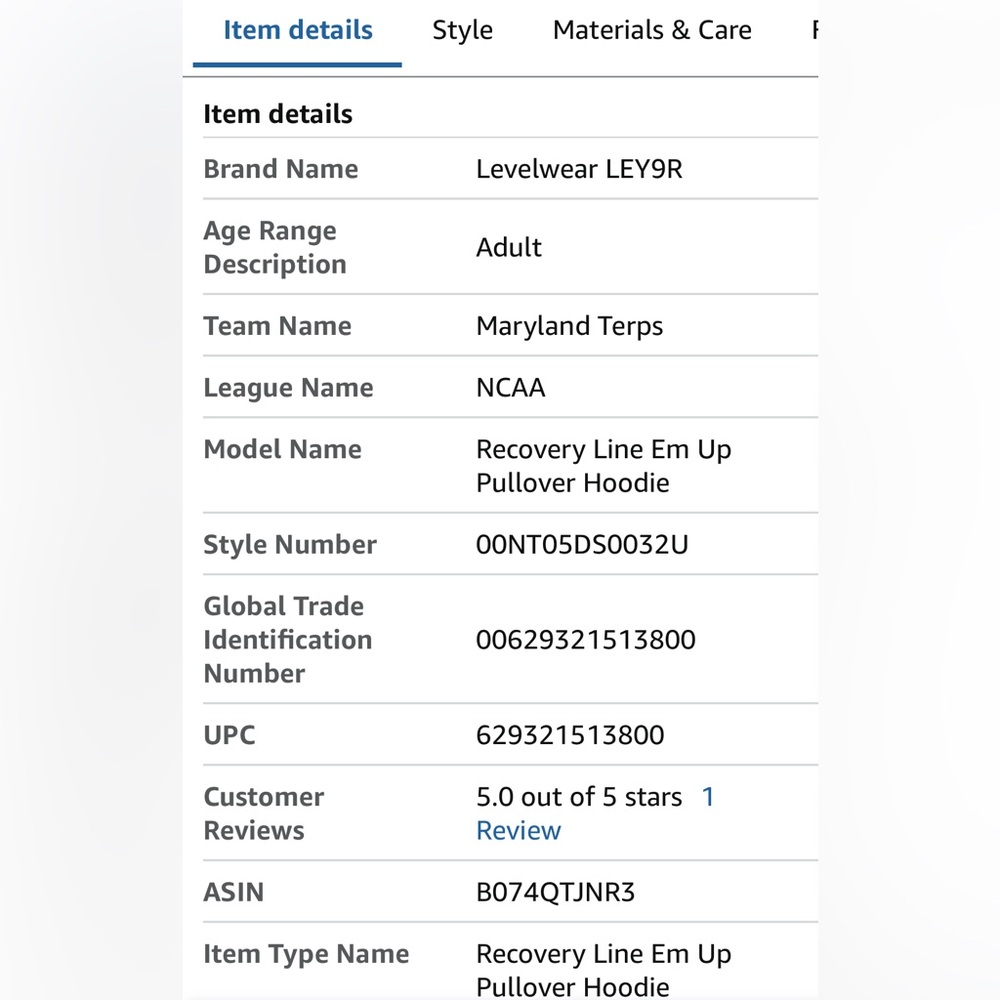Select the League Name label
Image resolution: width=1000 pixels, height=1000 pixels.
click(x=288, y=388)
